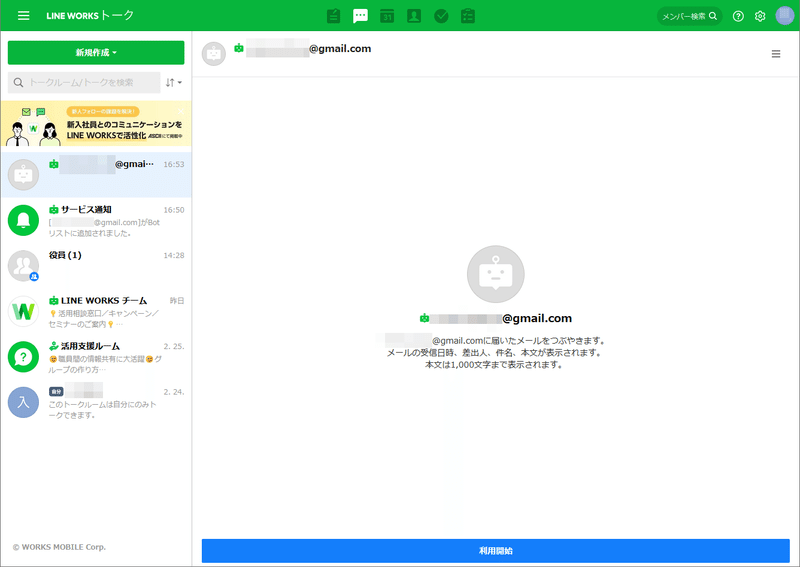Click the サービス通知 bell avatar
The image size is (800, 567).
23,220
